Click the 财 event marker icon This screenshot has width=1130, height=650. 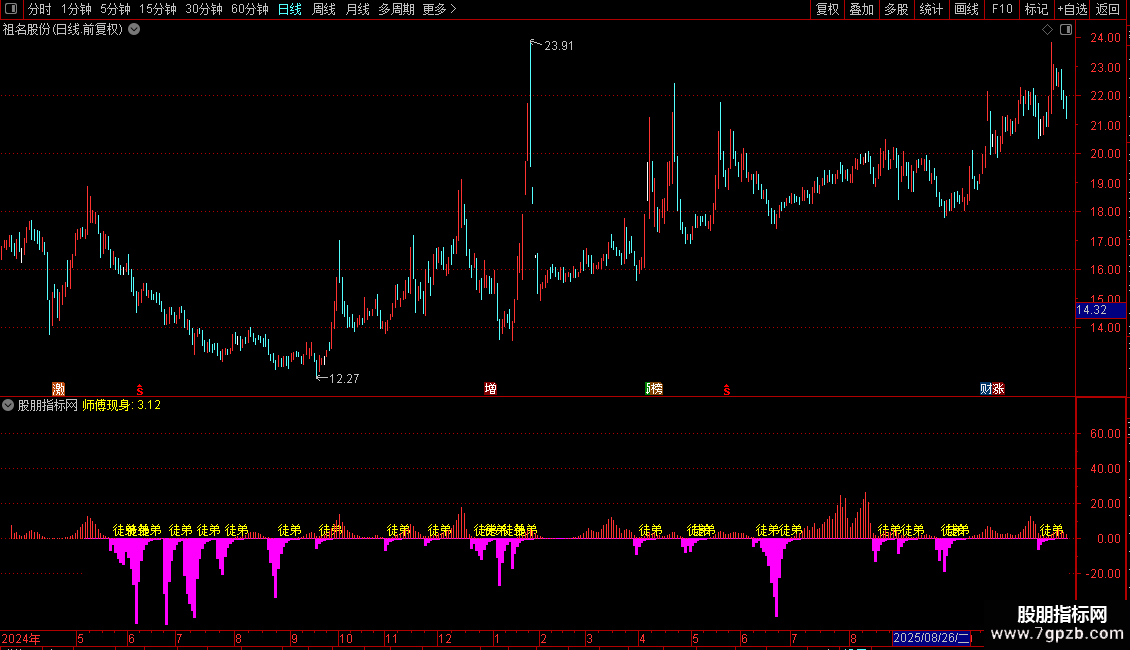tap(985, 388)
